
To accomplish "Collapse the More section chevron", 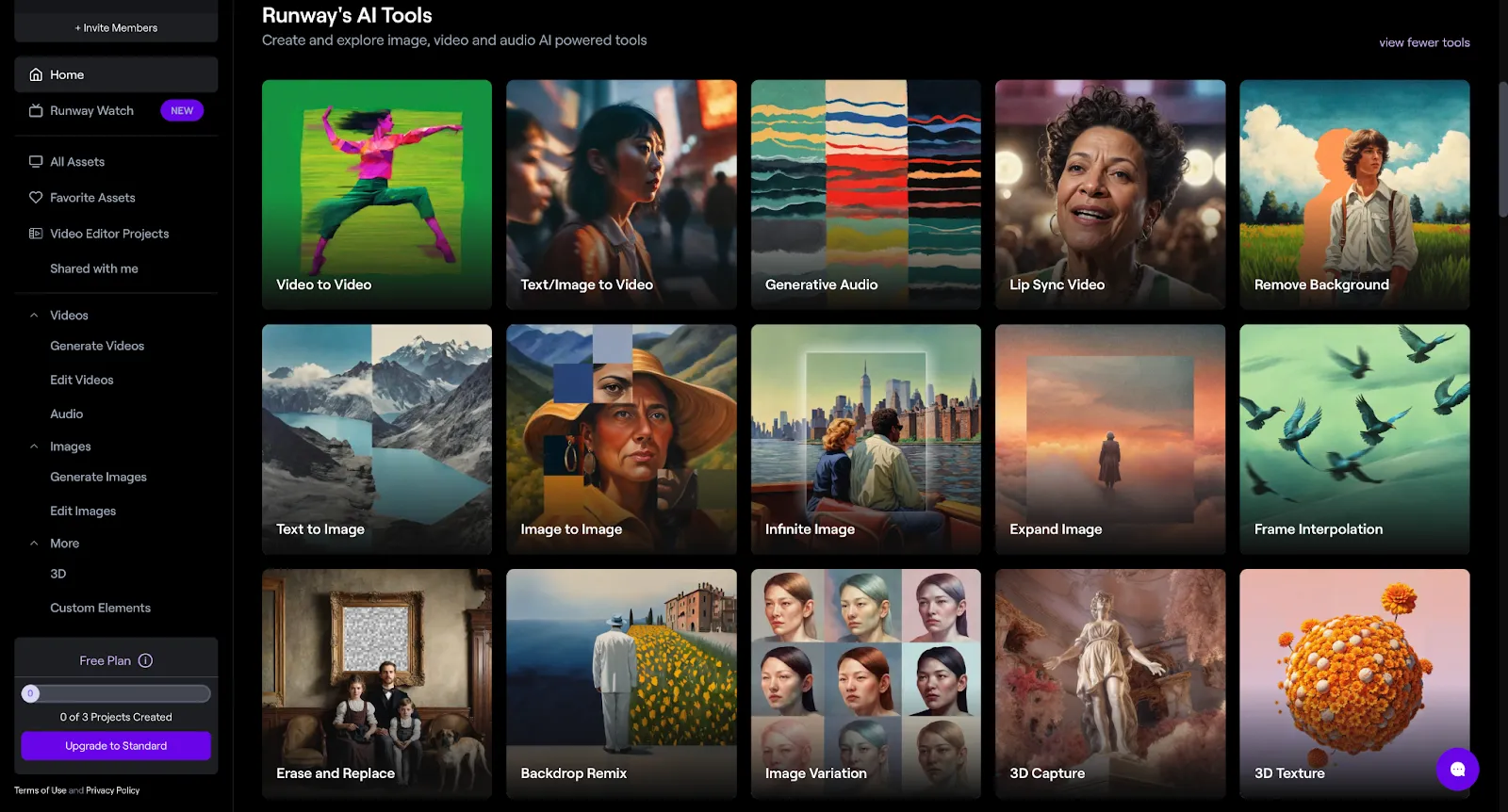I will click(34, 543).
